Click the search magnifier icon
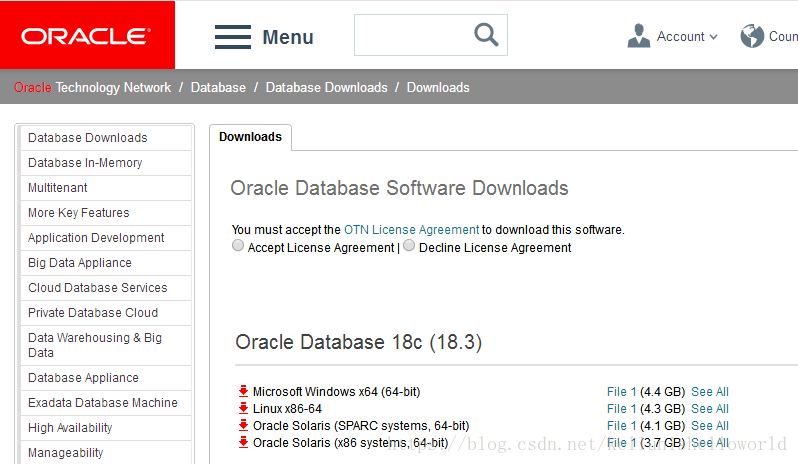The width and height of the screenshot is (798, 464). (486, 35)
